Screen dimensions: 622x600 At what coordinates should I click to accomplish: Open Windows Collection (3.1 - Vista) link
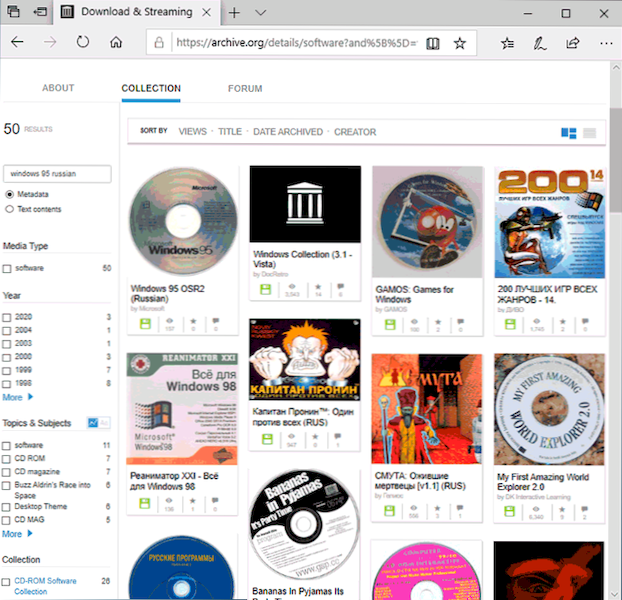coord(302,259)
